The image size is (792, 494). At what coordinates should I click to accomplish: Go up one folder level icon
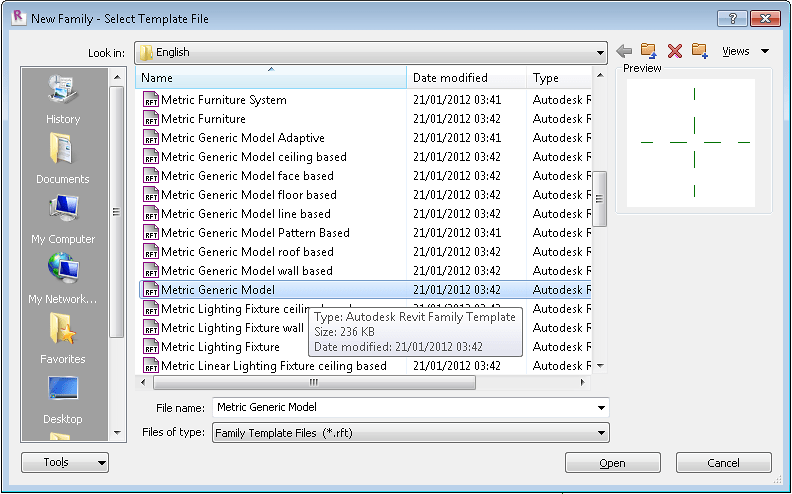click(x=649, y=51)
